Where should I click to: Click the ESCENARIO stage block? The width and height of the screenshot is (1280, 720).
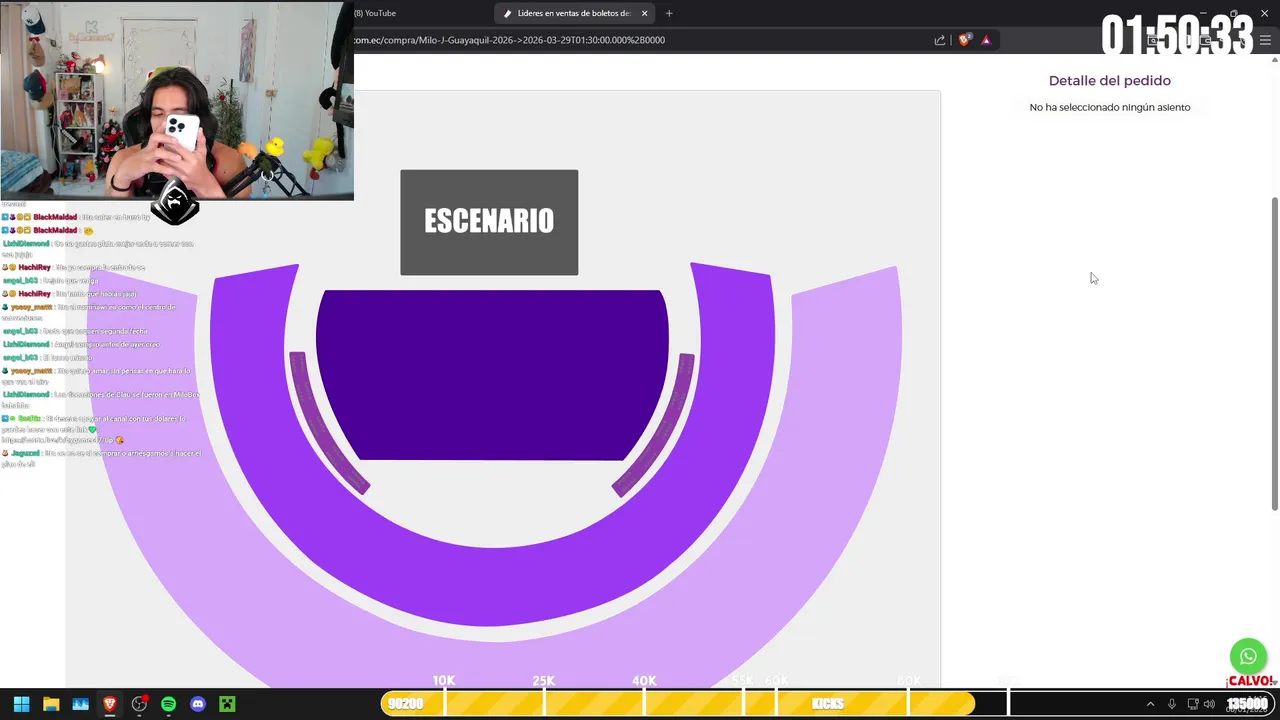click(489, 222)
